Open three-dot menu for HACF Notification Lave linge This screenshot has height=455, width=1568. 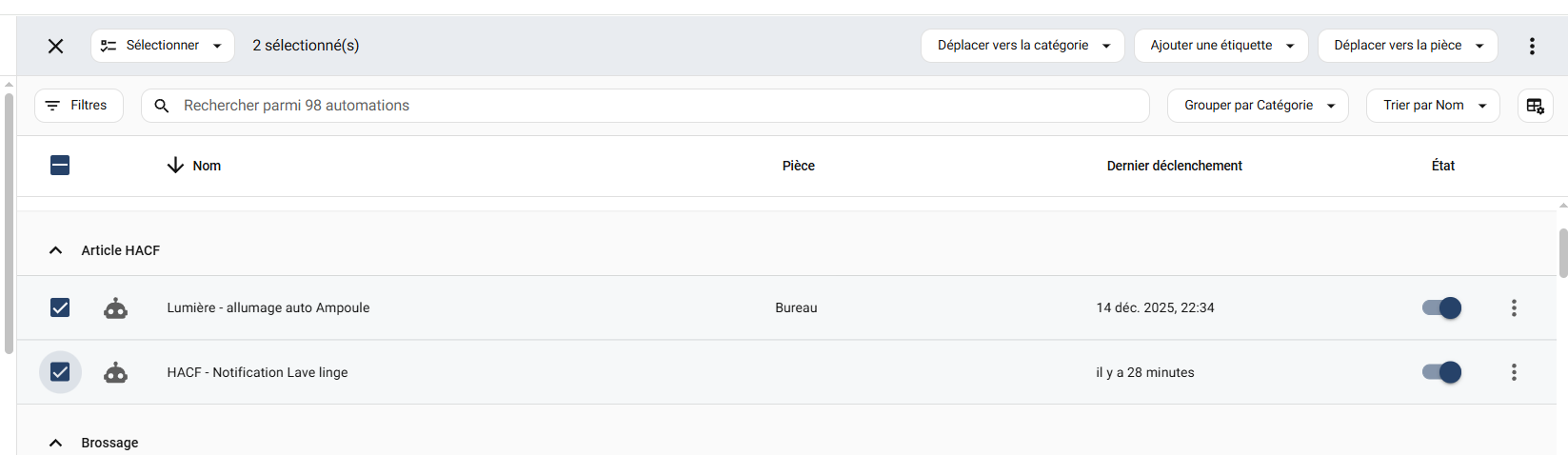[1514, 373]
